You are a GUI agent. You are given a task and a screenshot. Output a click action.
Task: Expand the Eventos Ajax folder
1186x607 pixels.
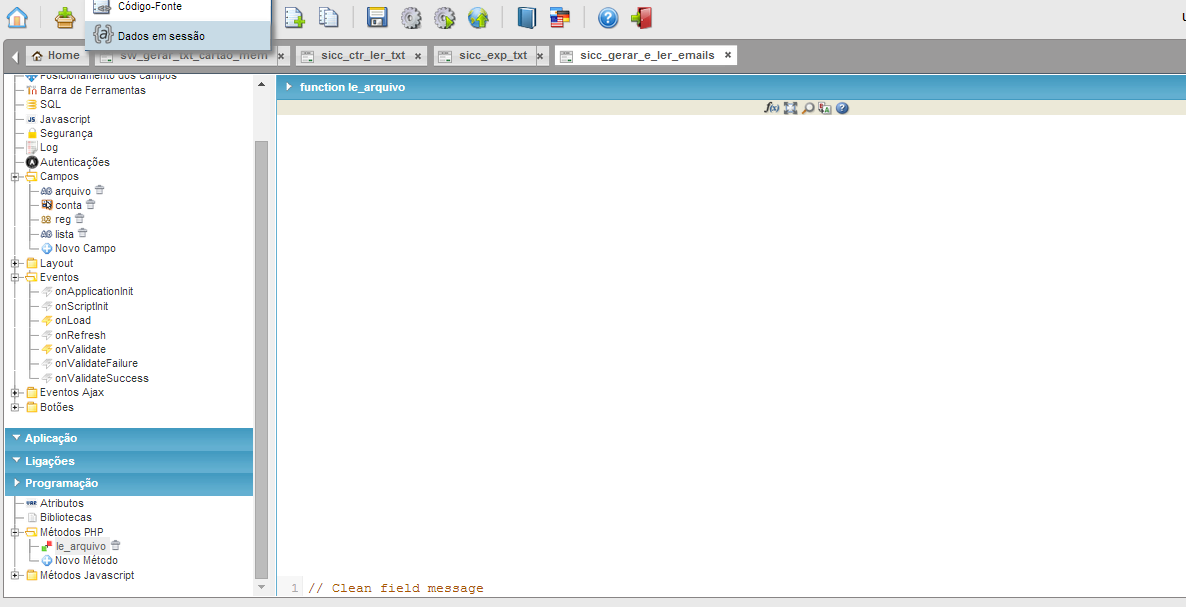15,393
